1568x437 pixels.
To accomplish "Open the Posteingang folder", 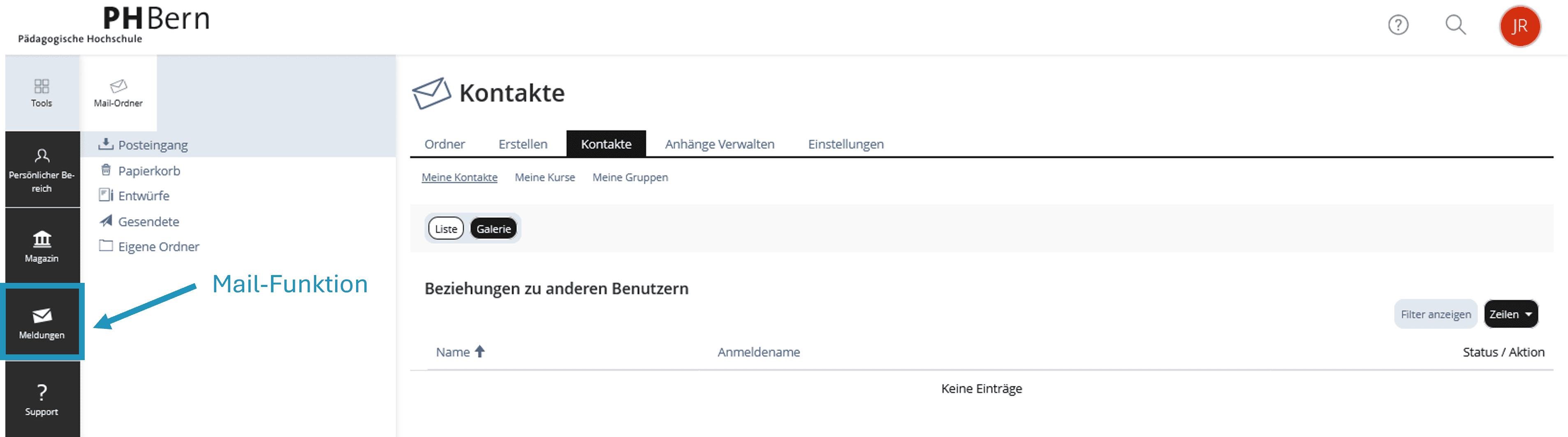I will click(153, 145).
